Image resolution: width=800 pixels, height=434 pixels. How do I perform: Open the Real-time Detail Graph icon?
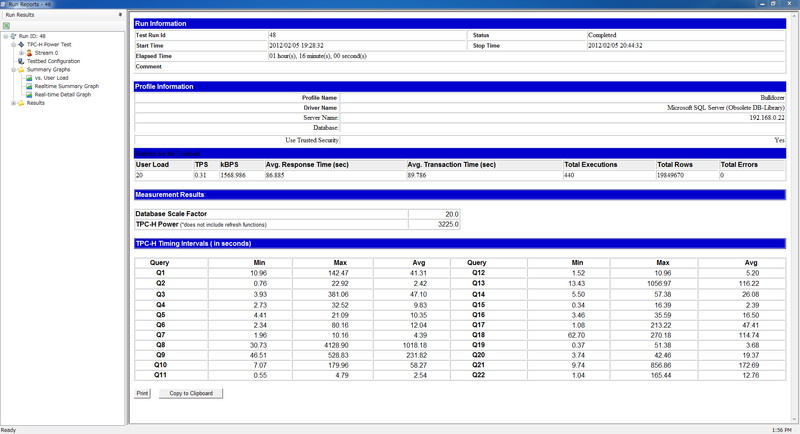pyautogui.click(x=29, y=94)
